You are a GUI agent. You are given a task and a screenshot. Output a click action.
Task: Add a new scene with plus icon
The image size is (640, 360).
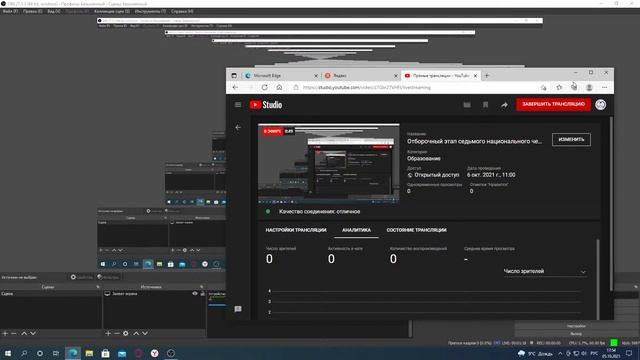pos(5,333)
